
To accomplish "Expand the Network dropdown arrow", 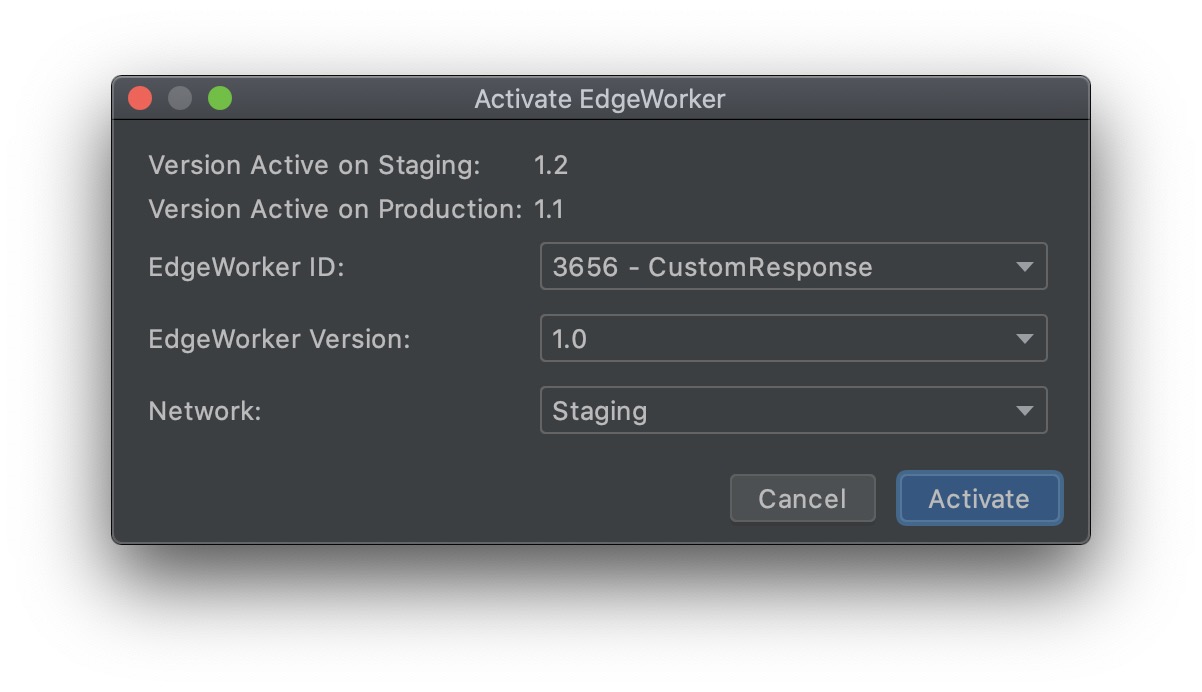I will click(1024, 411).
